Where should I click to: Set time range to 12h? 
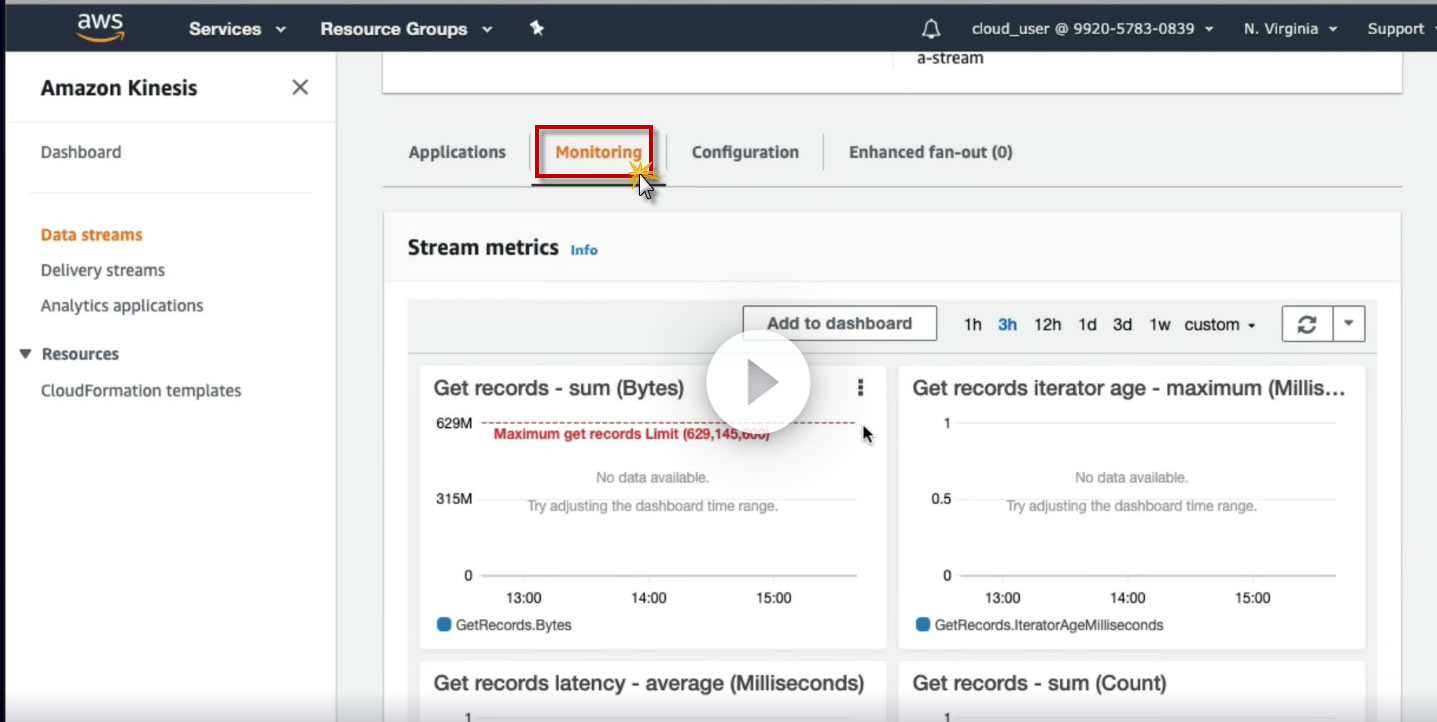(1047, 324)
